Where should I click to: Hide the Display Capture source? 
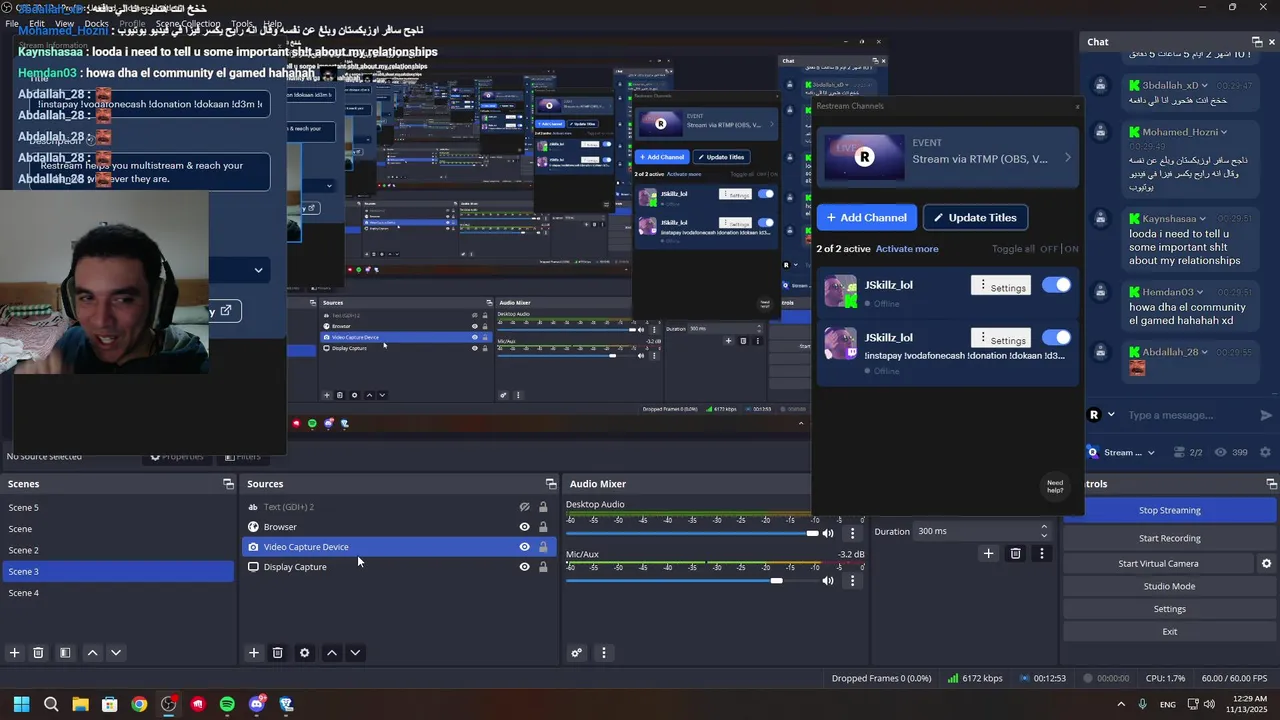click(524, 567)
